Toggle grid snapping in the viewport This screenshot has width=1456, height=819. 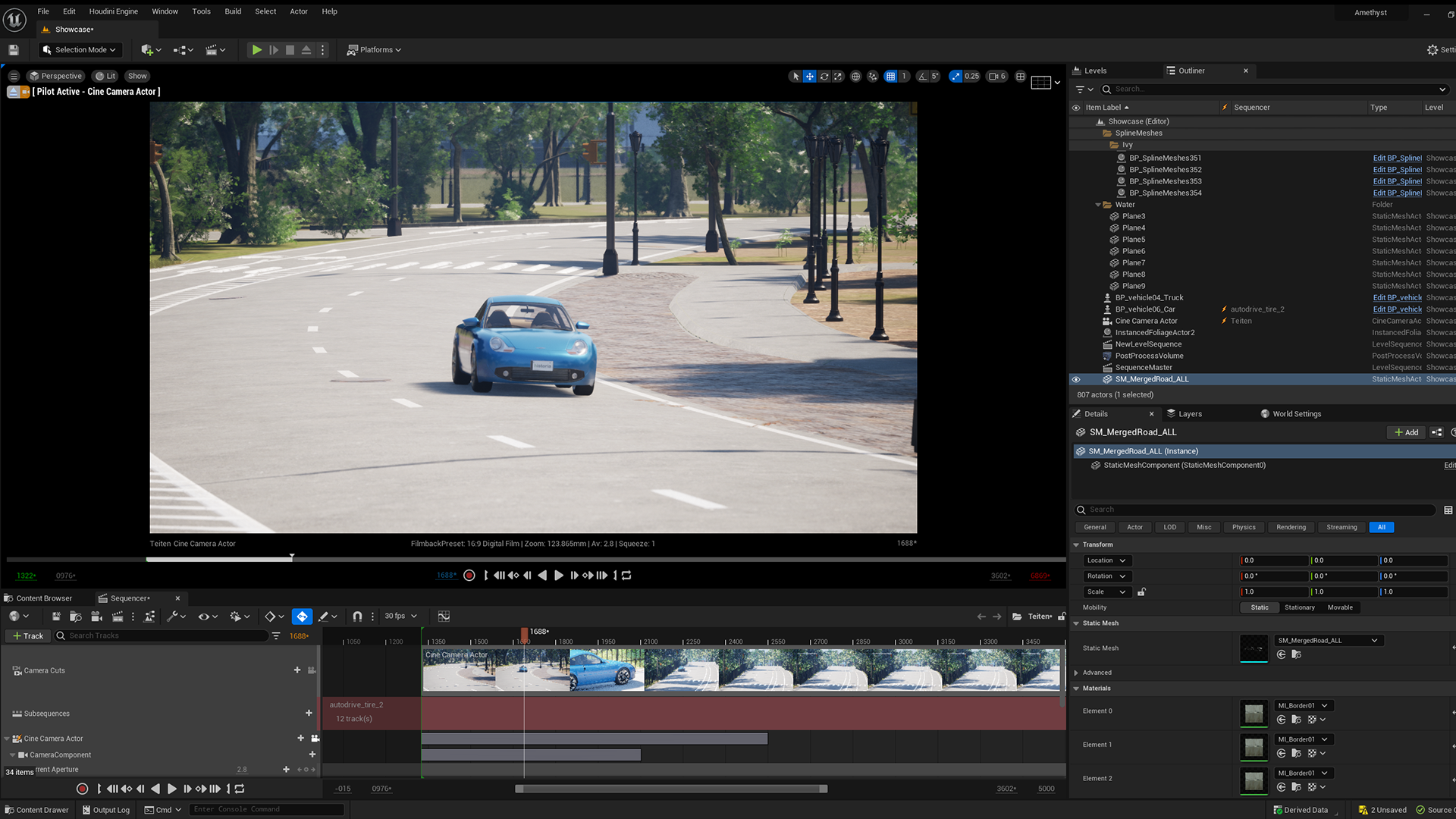891,76
